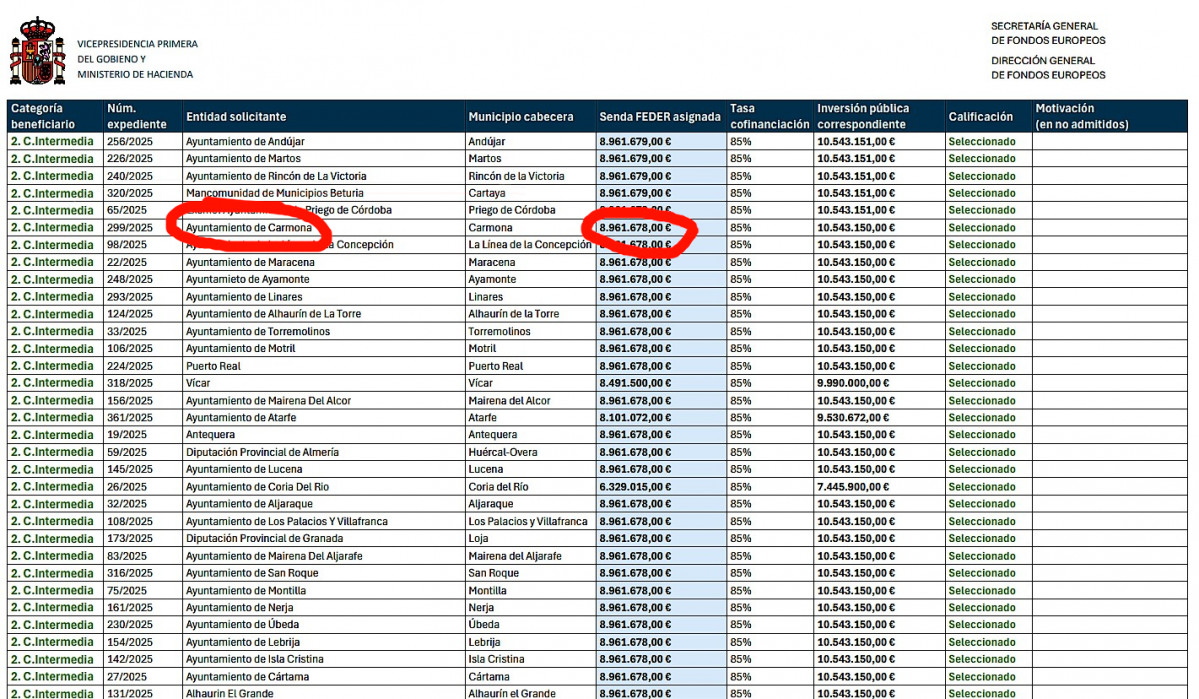Click the 'Senda FEDER asignada' header
The image size is (1199, 699).
tap(660, 117)
